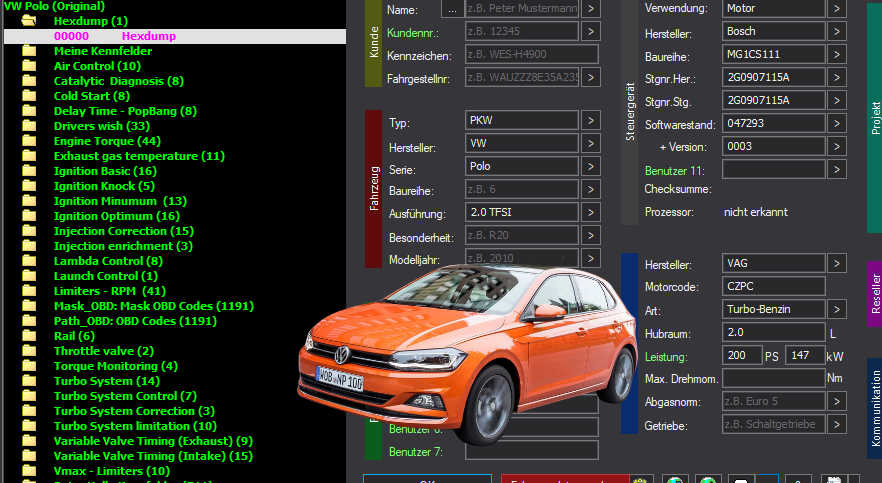This screenshot has width=882, height=483.
Task: Open the arrow menu beside Ausführung 2.0 TFSI
Action: (591, 213)
